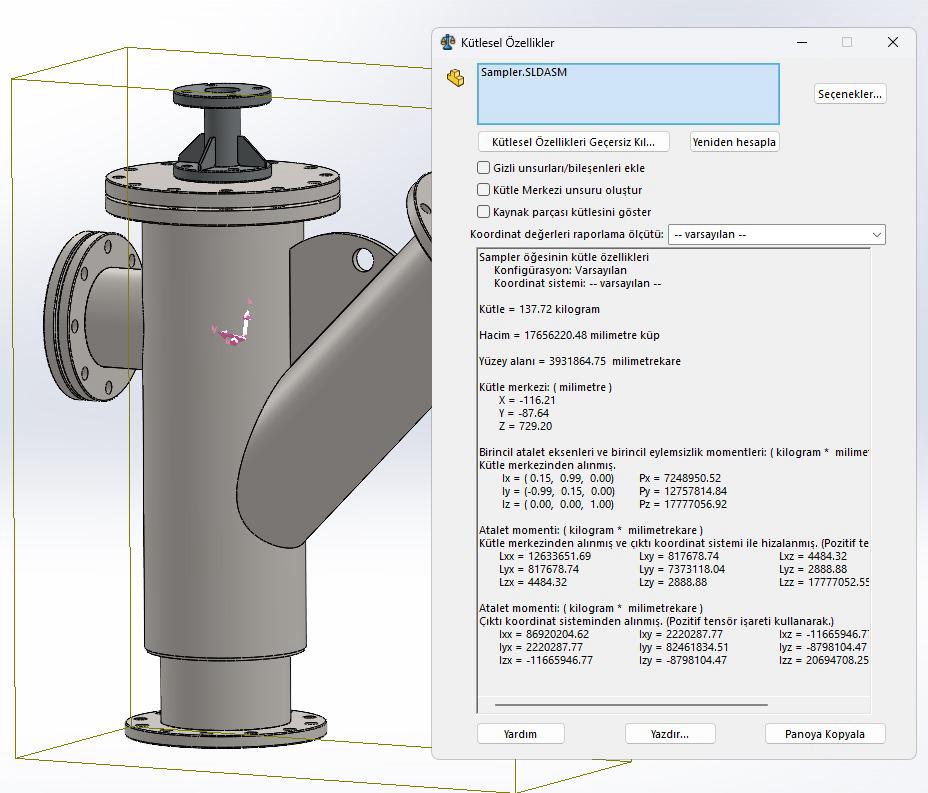
Task: Click the Yardım help button
Action: click(520, 734)
